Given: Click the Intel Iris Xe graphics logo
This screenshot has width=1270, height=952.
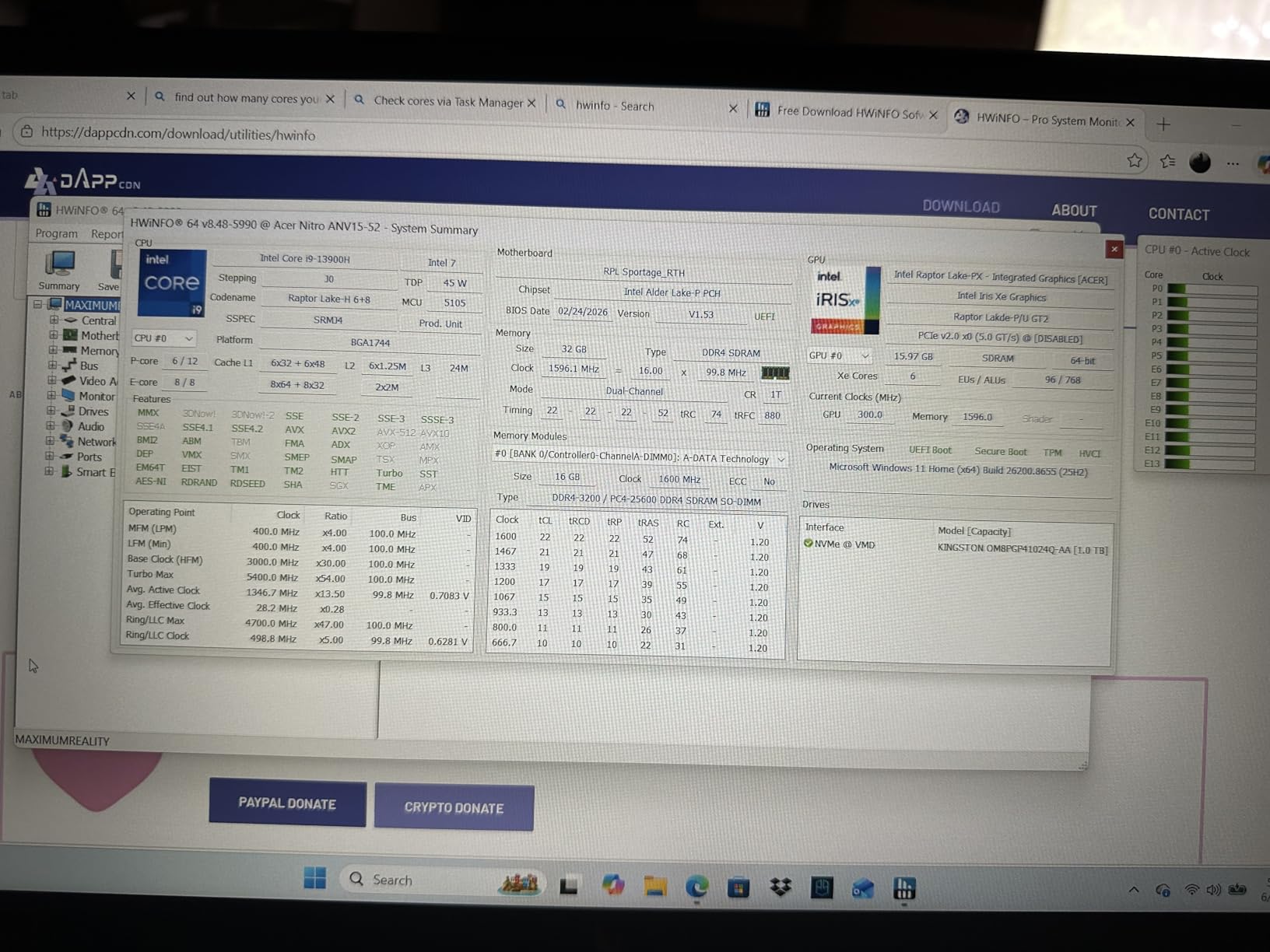Looking at the screenshot, I should point(846,300).
